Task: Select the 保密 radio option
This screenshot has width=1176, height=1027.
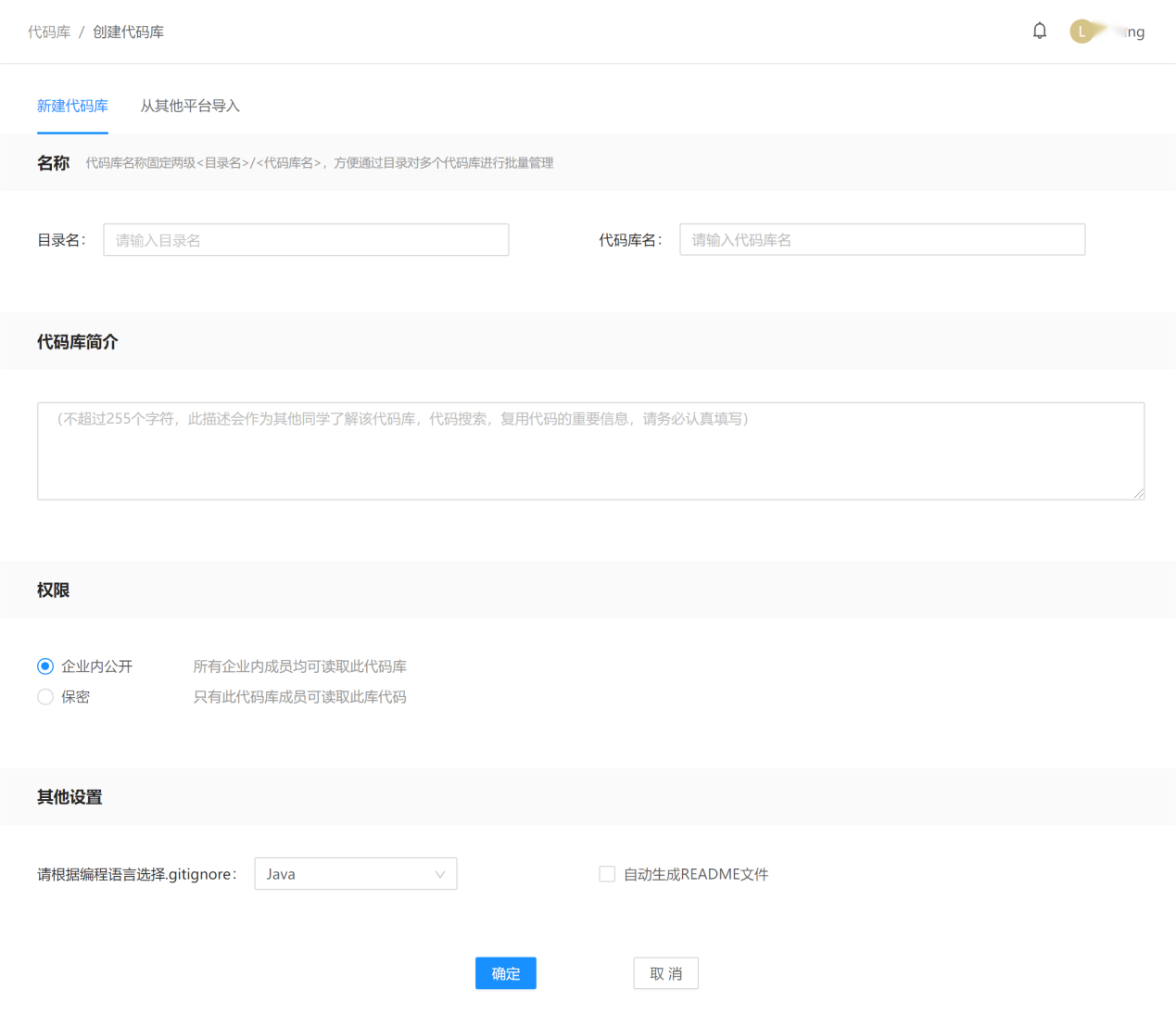Action: 45,697
